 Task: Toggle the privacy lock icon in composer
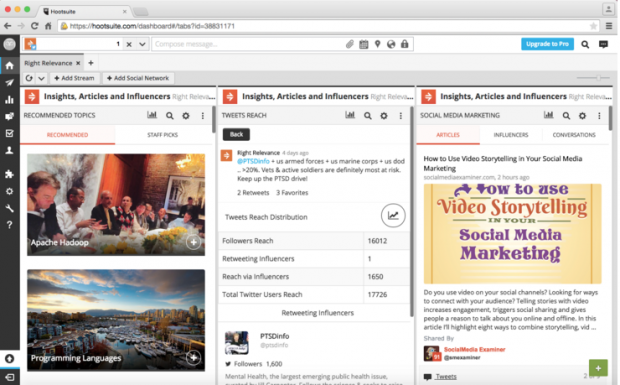pyautogui.click(x=405, y=44)
